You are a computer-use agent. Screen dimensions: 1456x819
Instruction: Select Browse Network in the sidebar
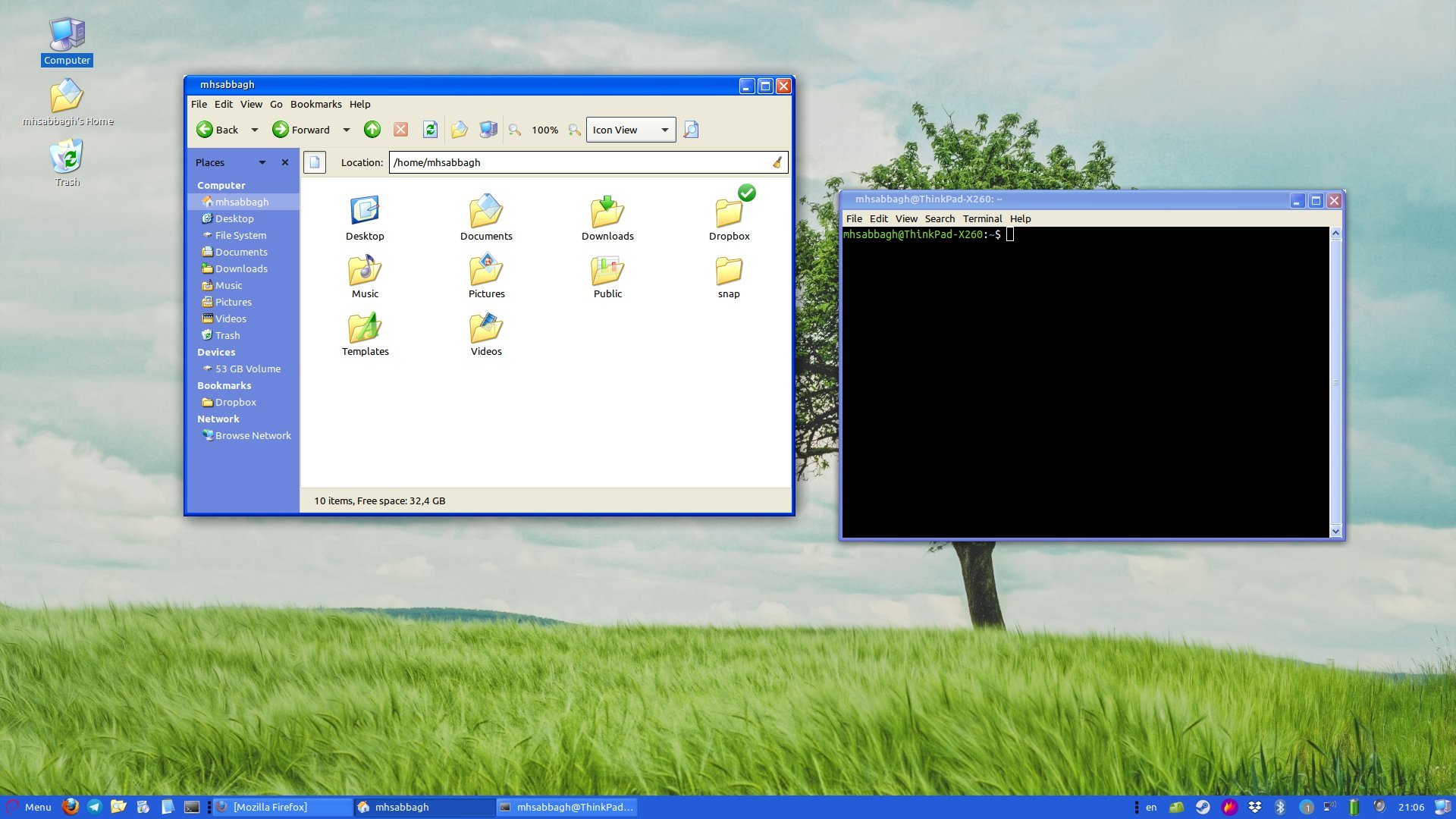tap(252, 435)
